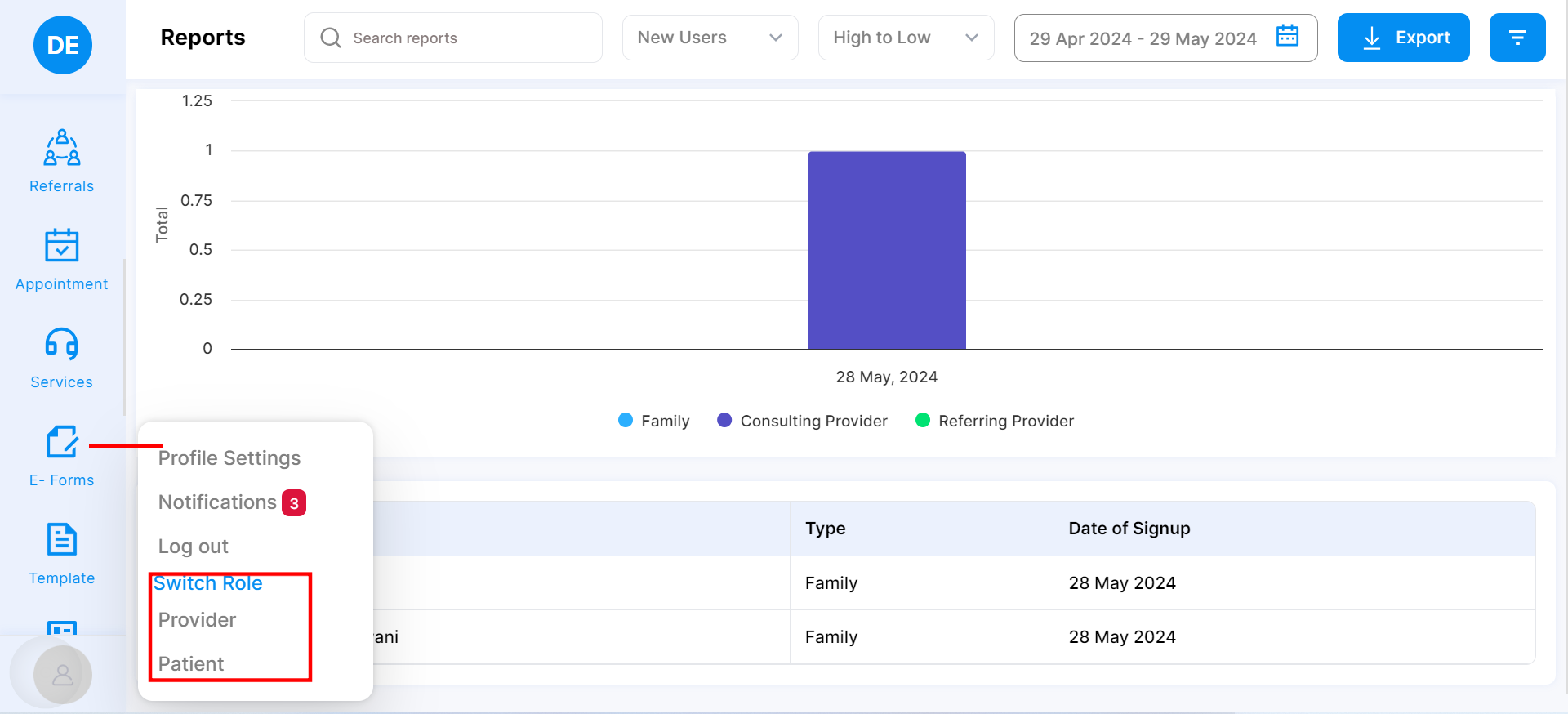1568x714 pixels.
Task: Toggle Consulting Provider legend series
Action: pyautogui.click(x=802, y=421)
